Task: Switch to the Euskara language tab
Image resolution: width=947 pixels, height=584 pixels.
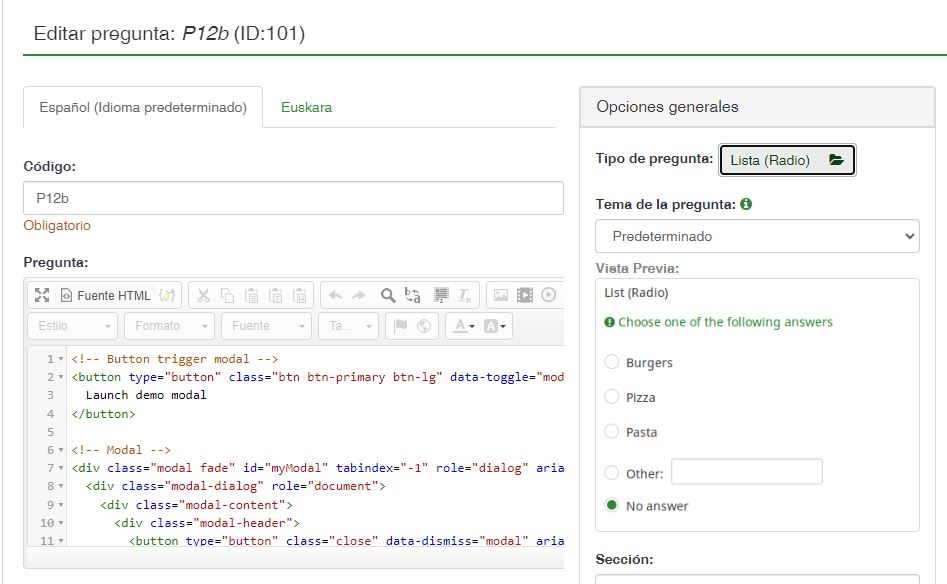Action: [x=306, y=107]
